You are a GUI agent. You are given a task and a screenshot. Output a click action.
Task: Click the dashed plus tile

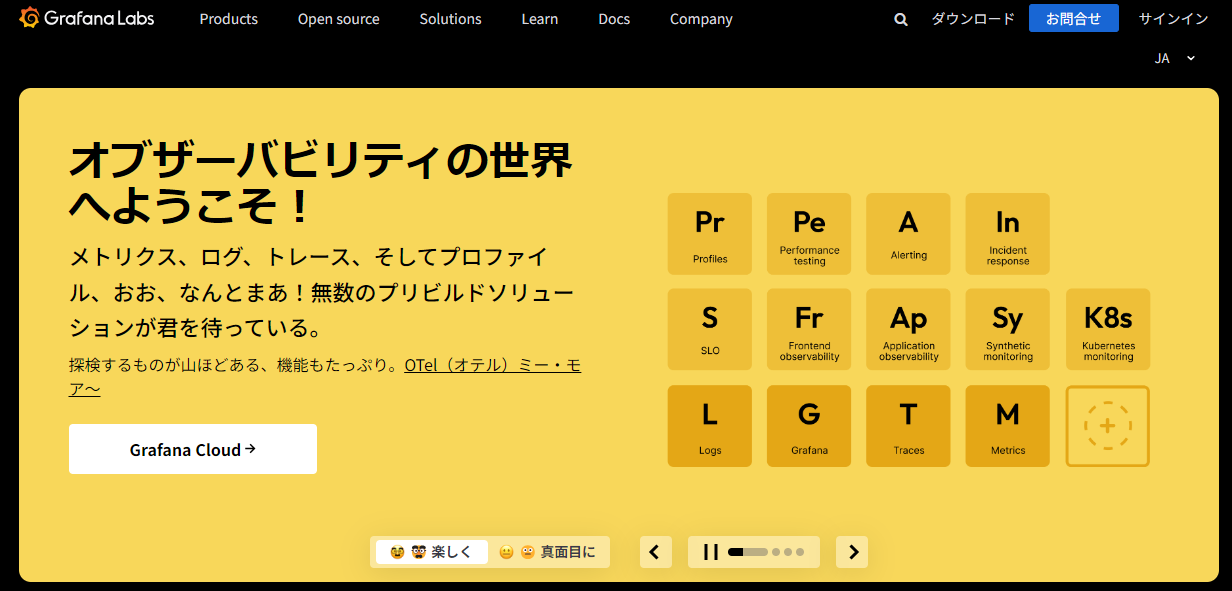1108,426
